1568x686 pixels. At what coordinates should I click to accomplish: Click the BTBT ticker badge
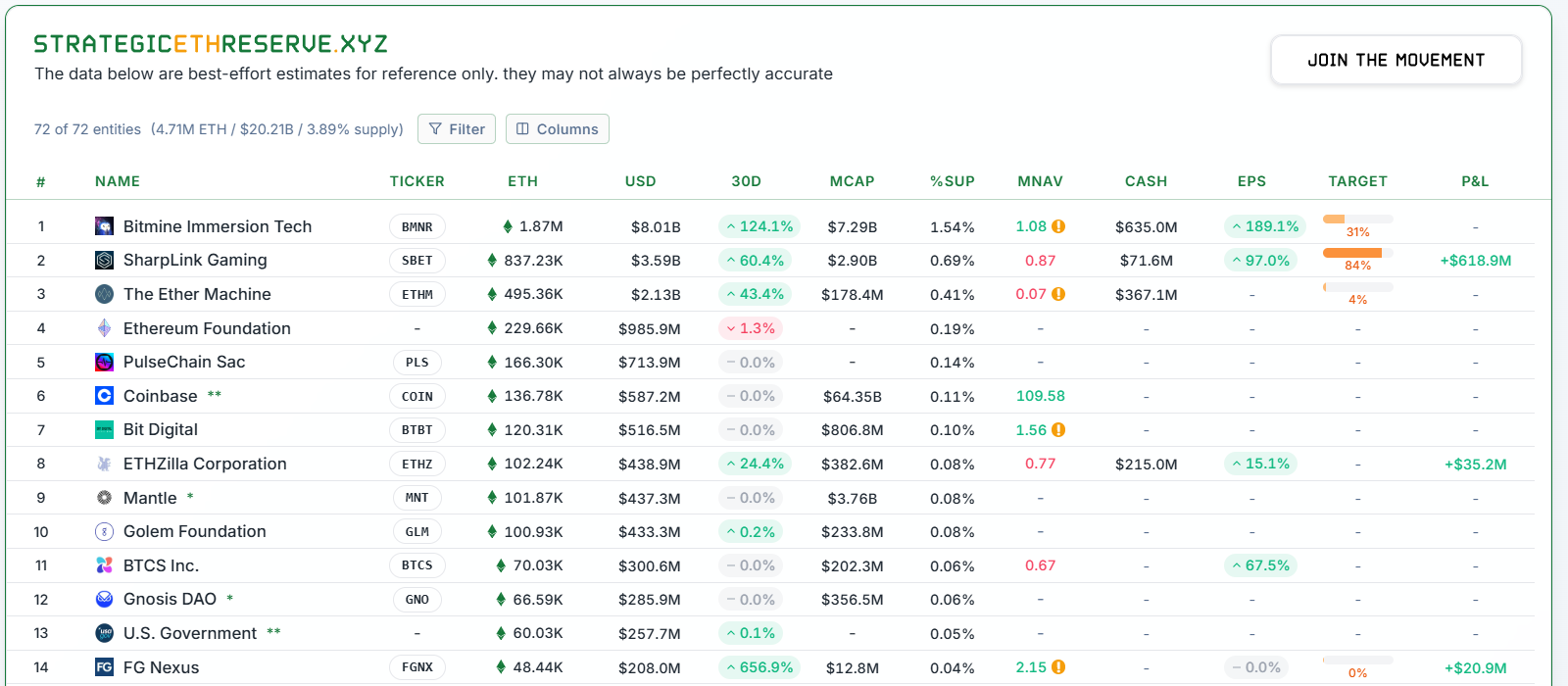(417, 429)
